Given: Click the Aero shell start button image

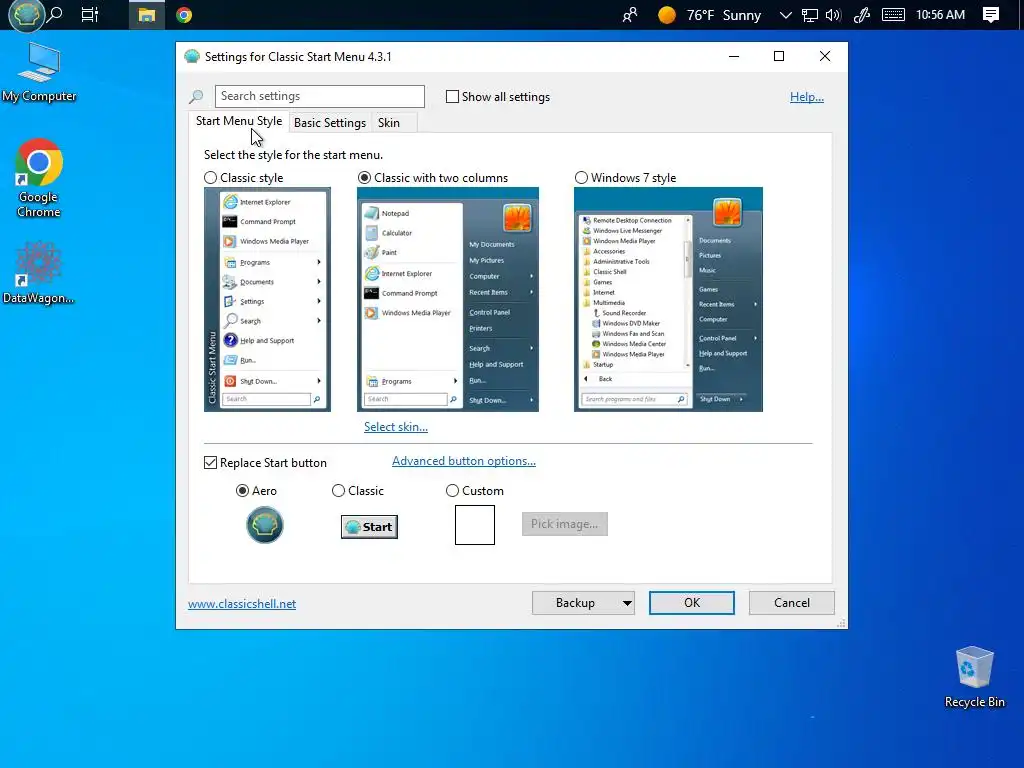Looking at the screenshot, I should click(264, 525).
